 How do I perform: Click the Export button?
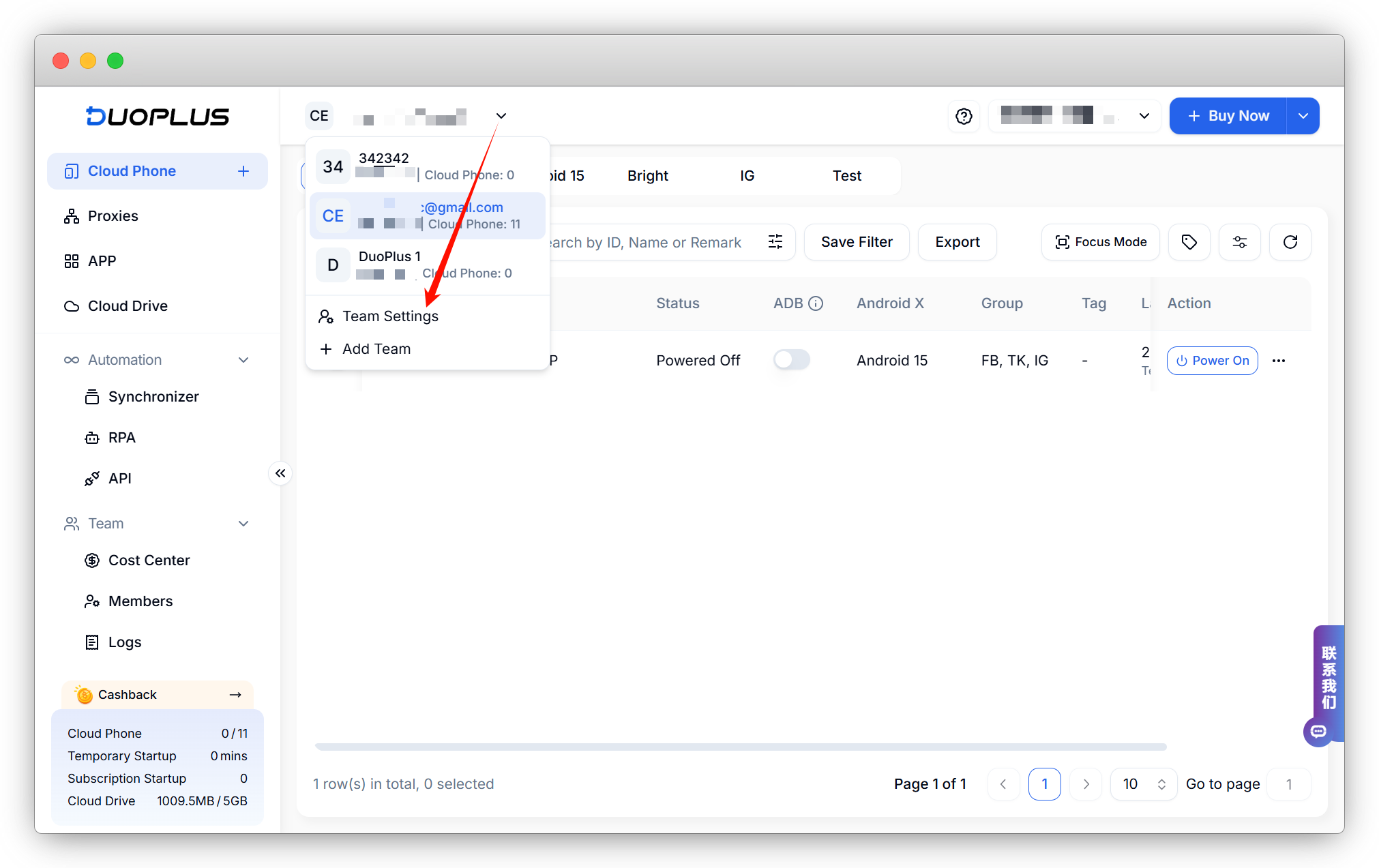957,242
